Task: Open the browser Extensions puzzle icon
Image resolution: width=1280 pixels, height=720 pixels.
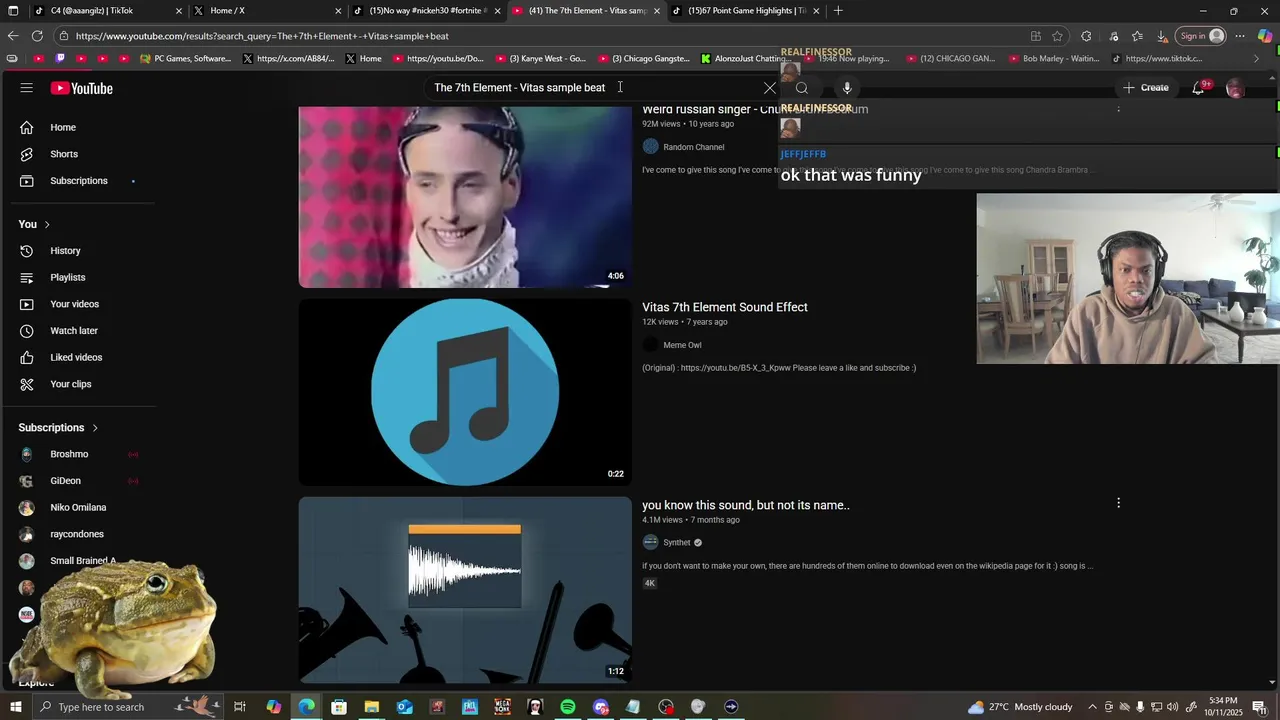Action: [x=1086, y=36]
